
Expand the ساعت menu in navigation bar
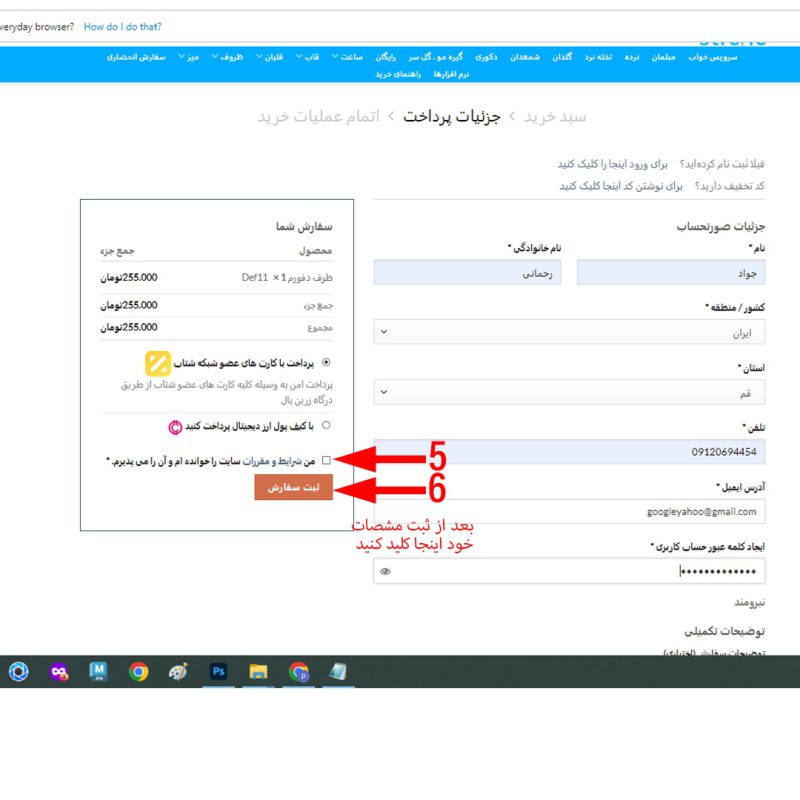[x=353, y=57]
